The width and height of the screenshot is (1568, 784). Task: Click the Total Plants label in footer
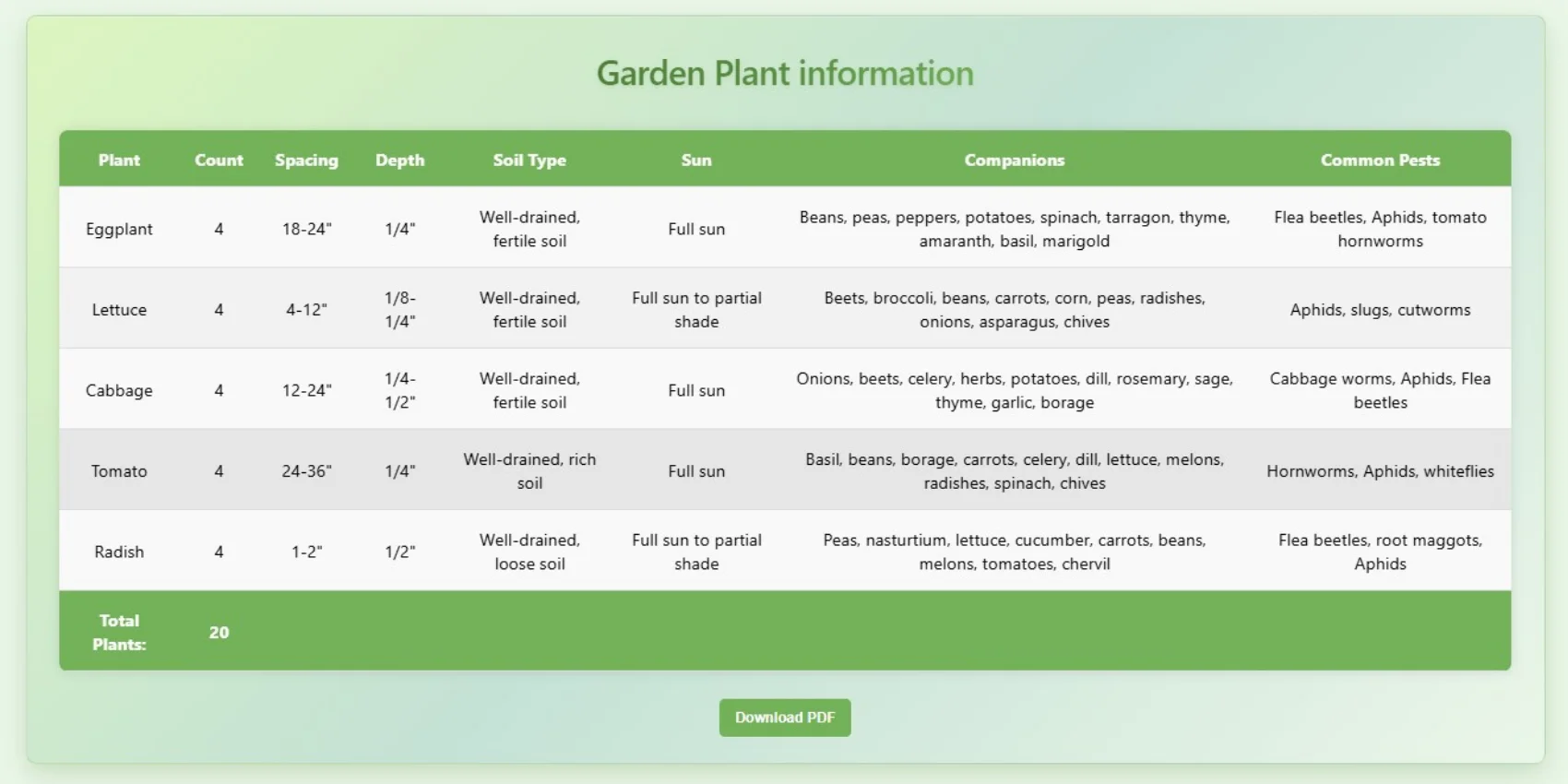(x=119, y=633)
